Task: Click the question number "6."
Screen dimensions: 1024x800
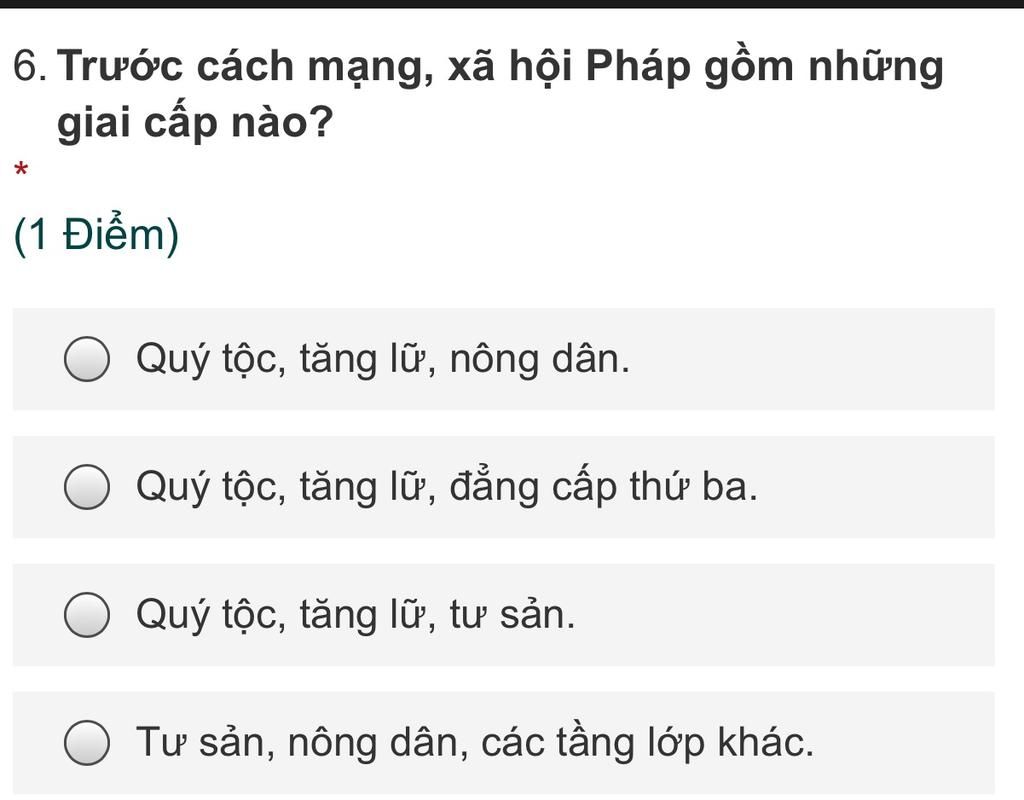Action: [31, 68]
